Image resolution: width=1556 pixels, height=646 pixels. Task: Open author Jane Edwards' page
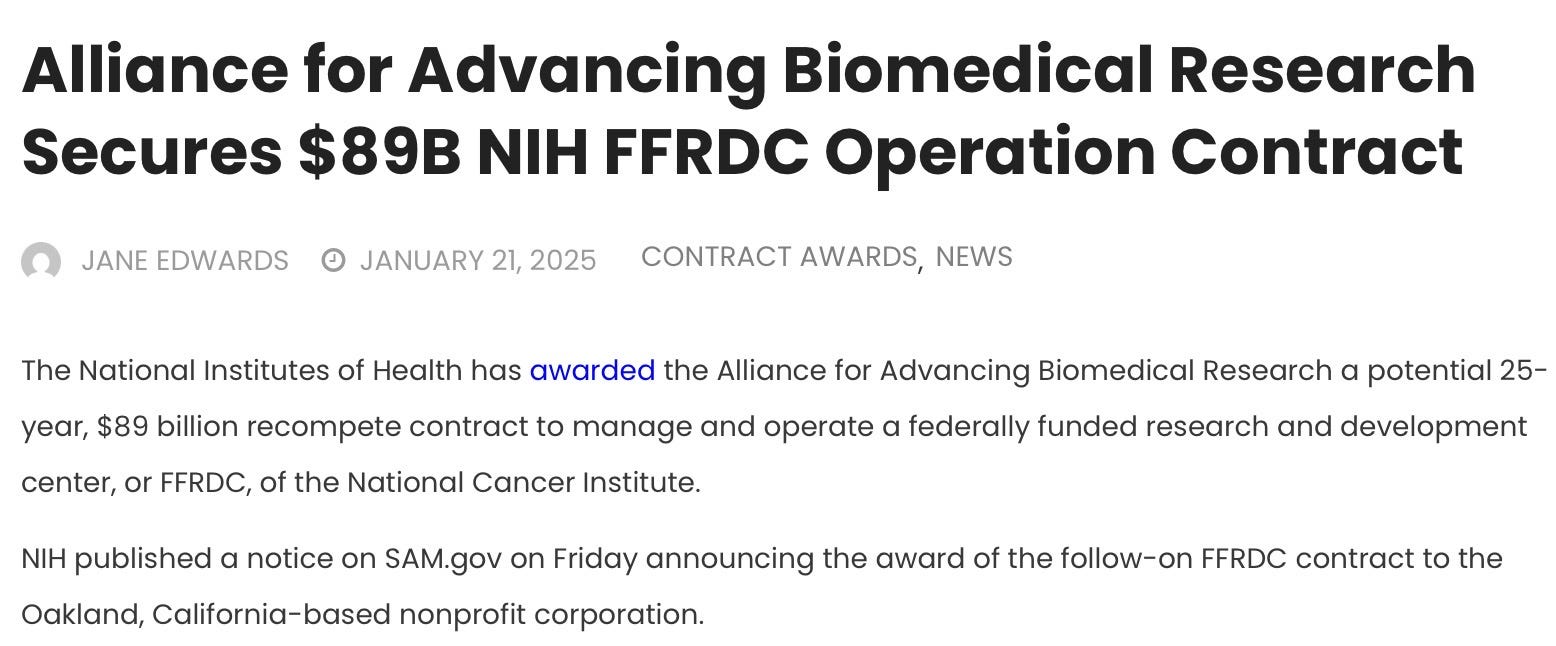click(x=185, y=261)
